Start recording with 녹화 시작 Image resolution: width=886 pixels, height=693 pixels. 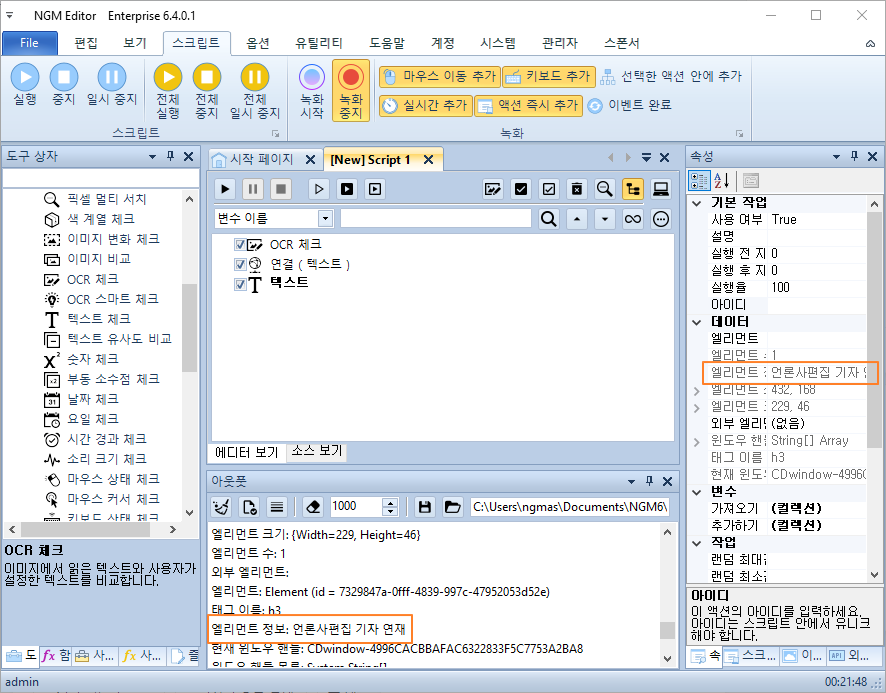click(x=312, y=90)
